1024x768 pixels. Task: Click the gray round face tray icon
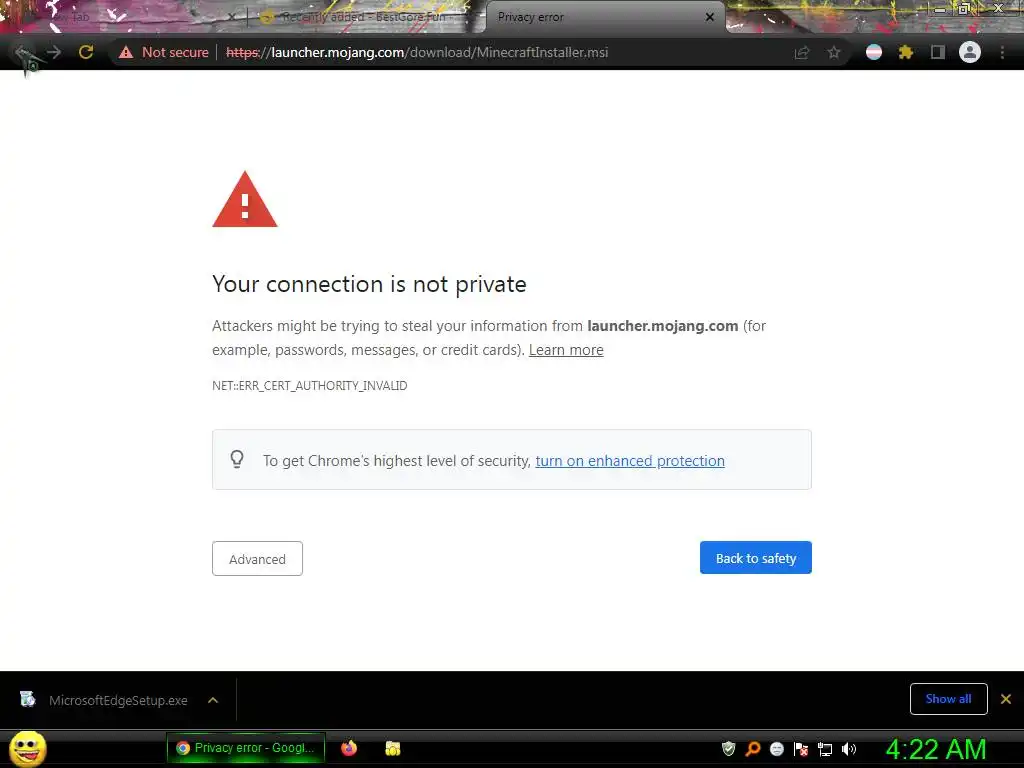tap(776, 748)
